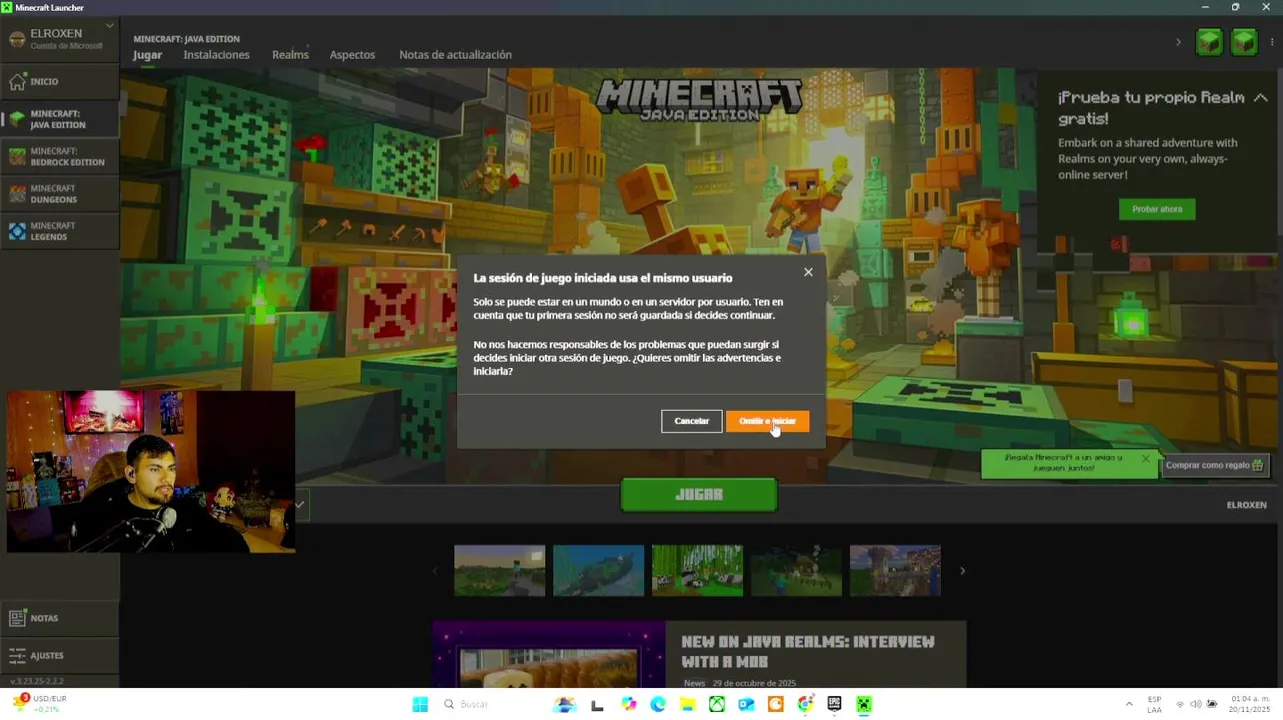This screenshot has width=1283, height=720.
Task: Open Notas in the sidebar
Action: pyautogui.click(x=59, y=618)
